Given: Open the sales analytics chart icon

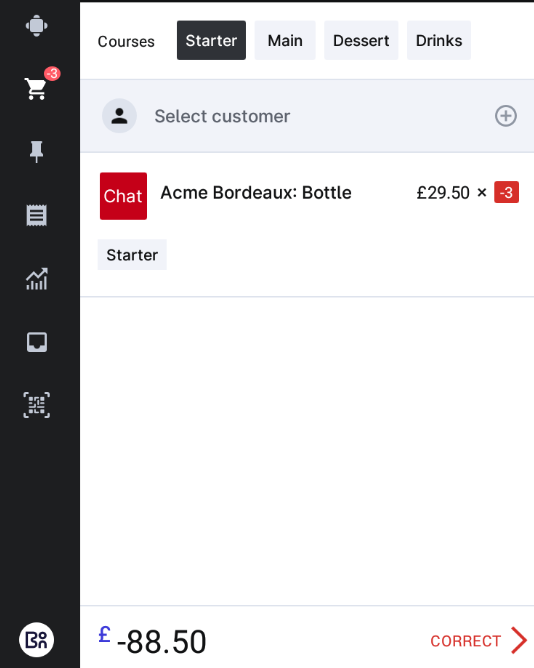Looking at the screenshot, I should click(37, 279).
